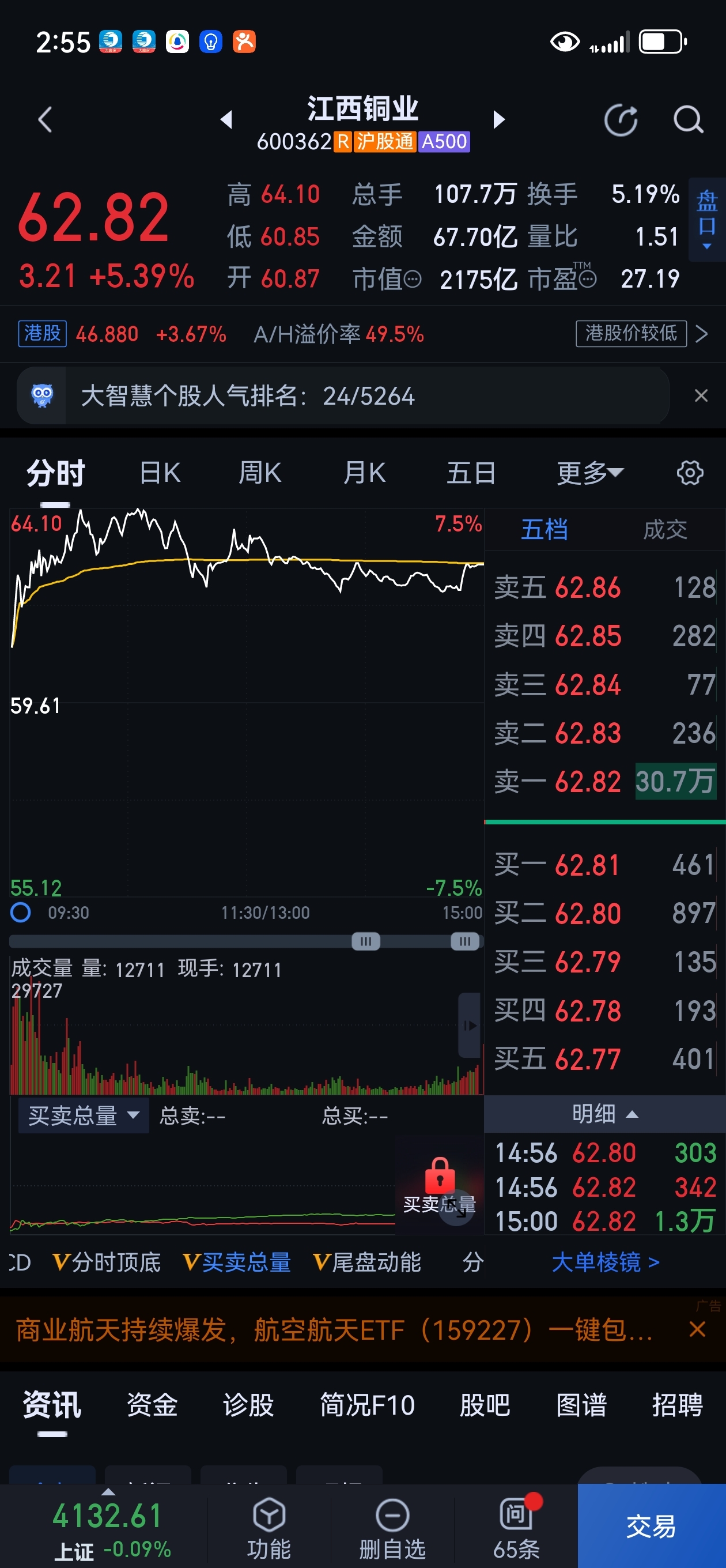726x1568 pixels.
Task: Open the 更多 chart period dropdown
Action: click(590, 473)
